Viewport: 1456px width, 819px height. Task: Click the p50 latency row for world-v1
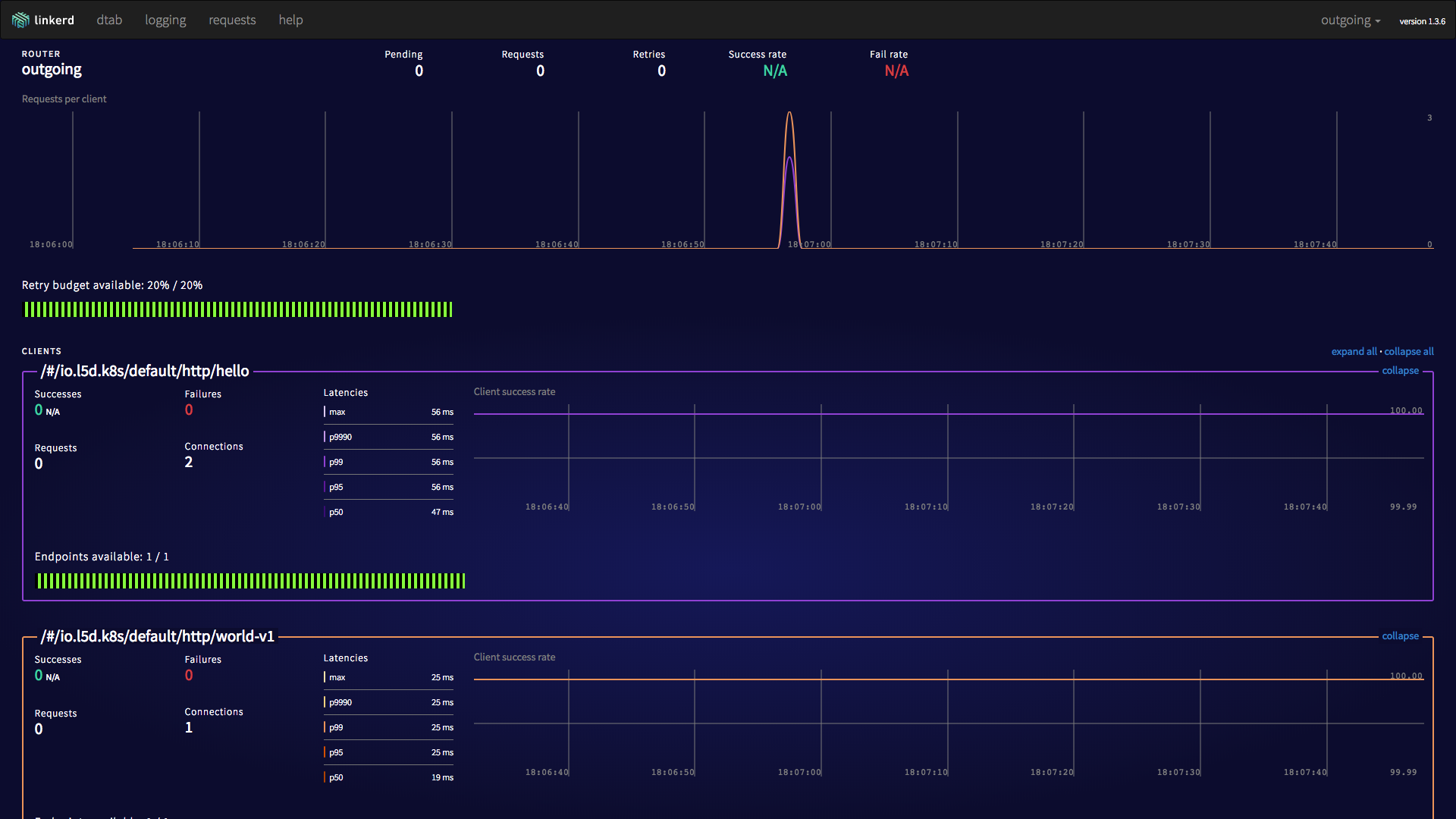pyautogui.click(x=388, y=777)
